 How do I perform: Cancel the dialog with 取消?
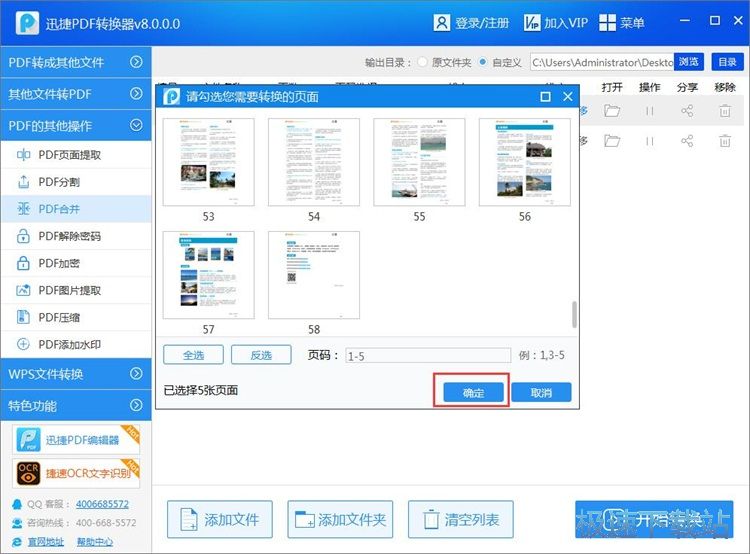click(541, 393)
